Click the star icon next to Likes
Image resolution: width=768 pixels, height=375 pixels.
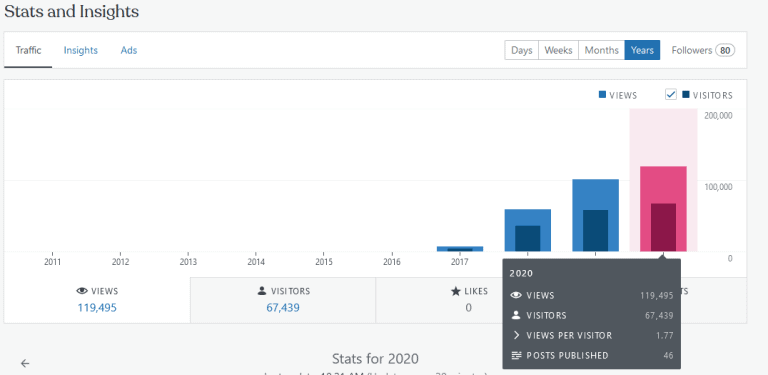click(455, 291)
